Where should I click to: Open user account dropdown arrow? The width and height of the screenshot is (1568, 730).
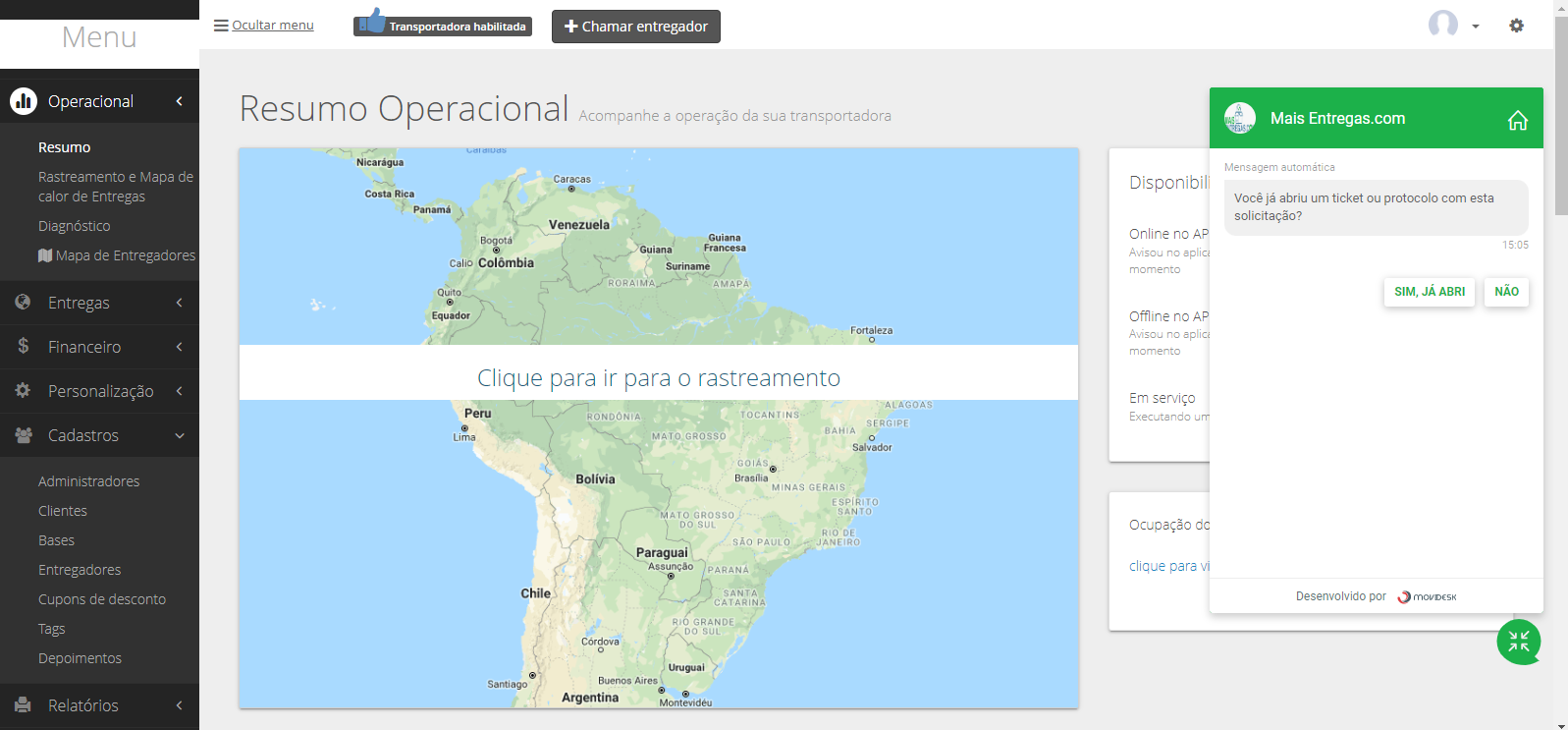click(x=1476, y=27)
